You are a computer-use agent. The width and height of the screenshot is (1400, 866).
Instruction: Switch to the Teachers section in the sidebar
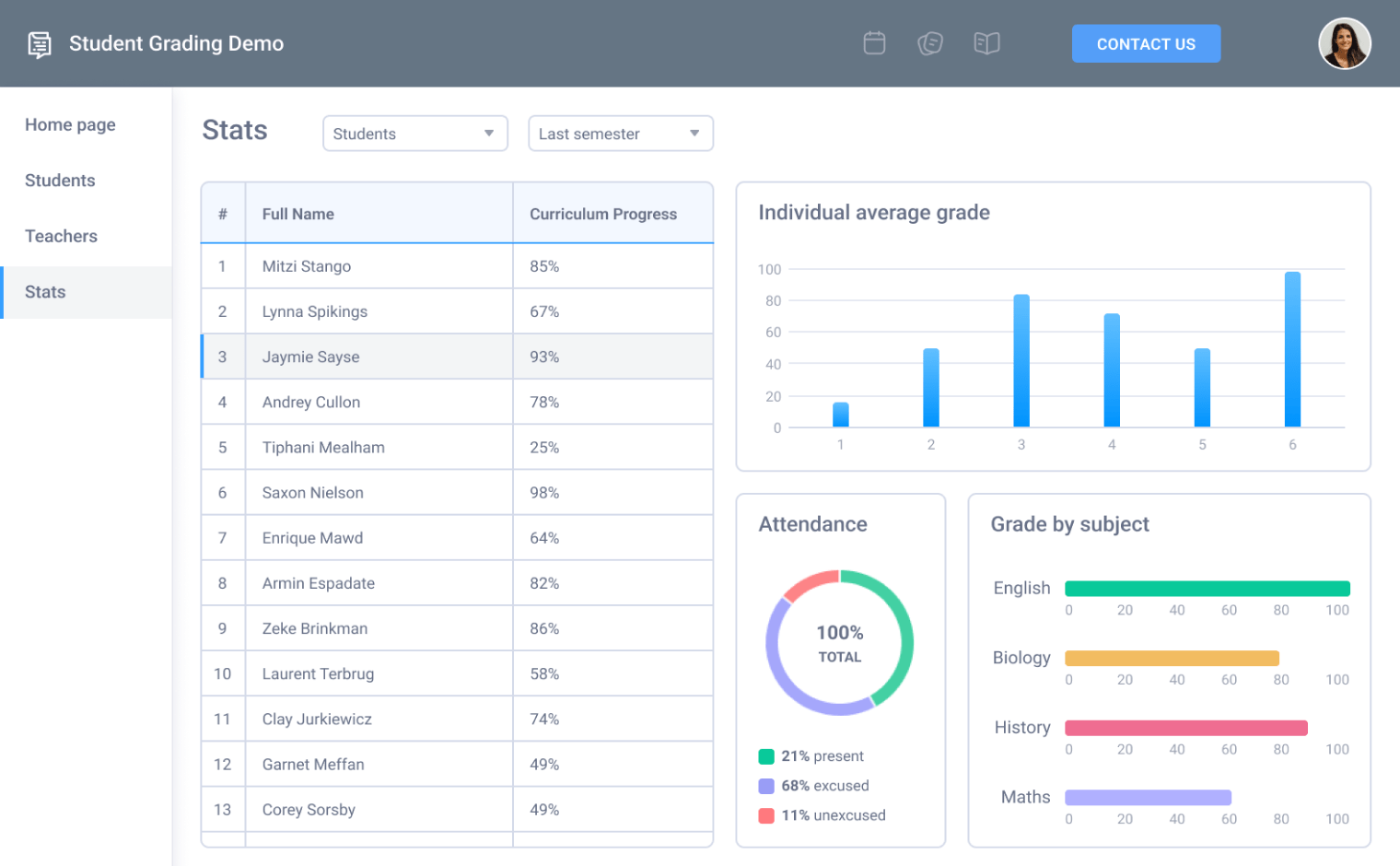click(61, 236)
